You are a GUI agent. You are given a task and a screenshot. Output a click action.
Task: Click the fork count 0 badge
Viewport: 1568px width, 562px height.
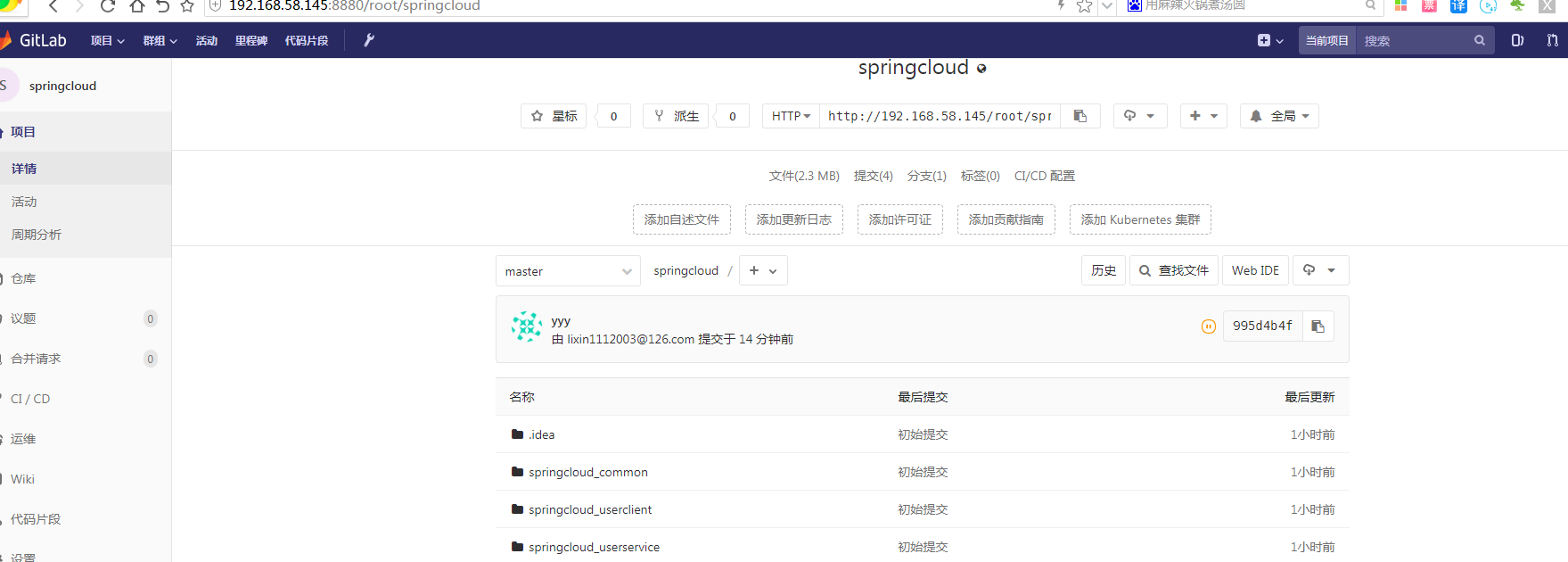(x=733, y=116)
